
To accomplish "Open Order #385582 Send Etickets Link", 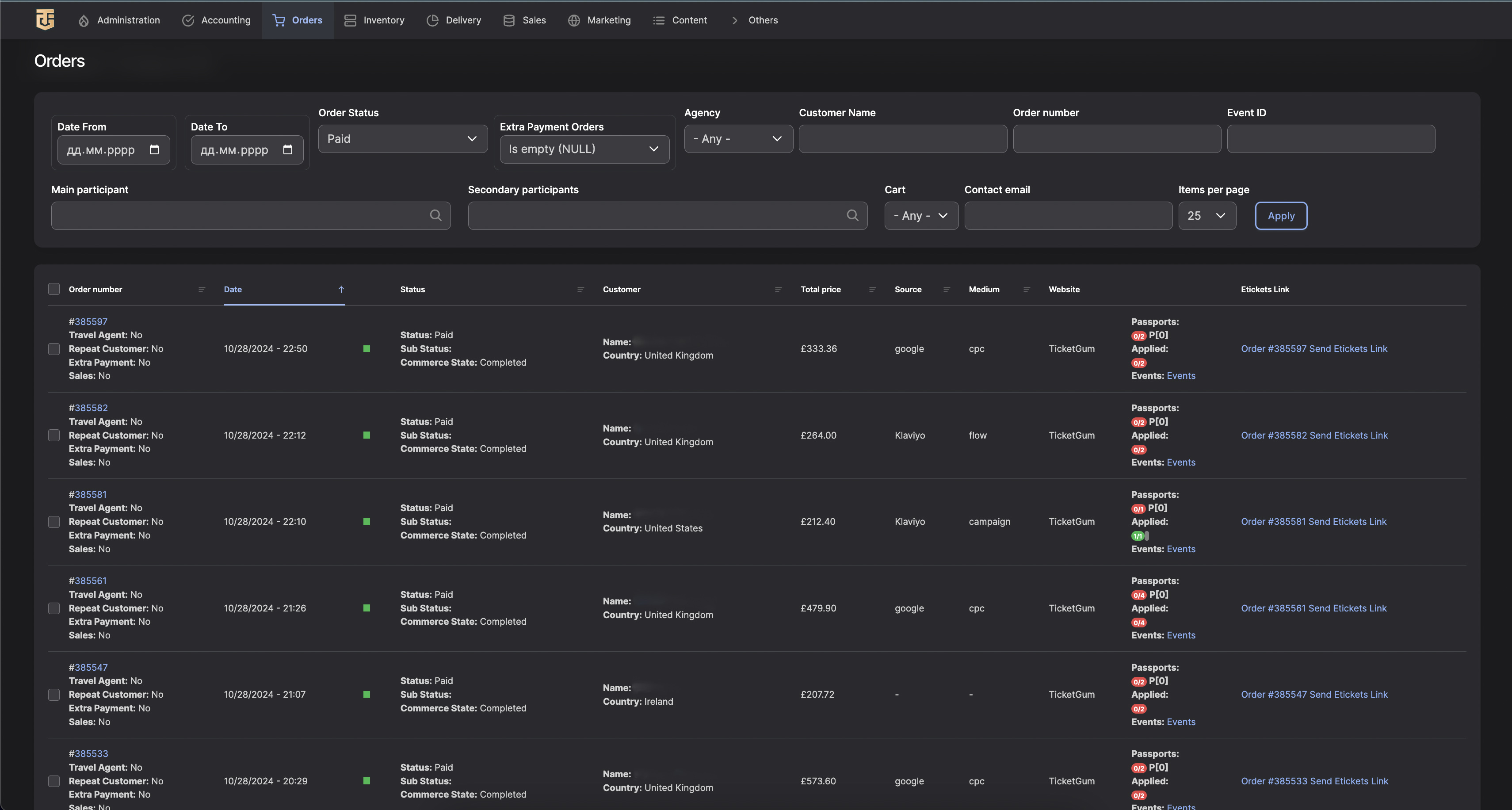I will pyautogui.click(x=1314, y=435).
